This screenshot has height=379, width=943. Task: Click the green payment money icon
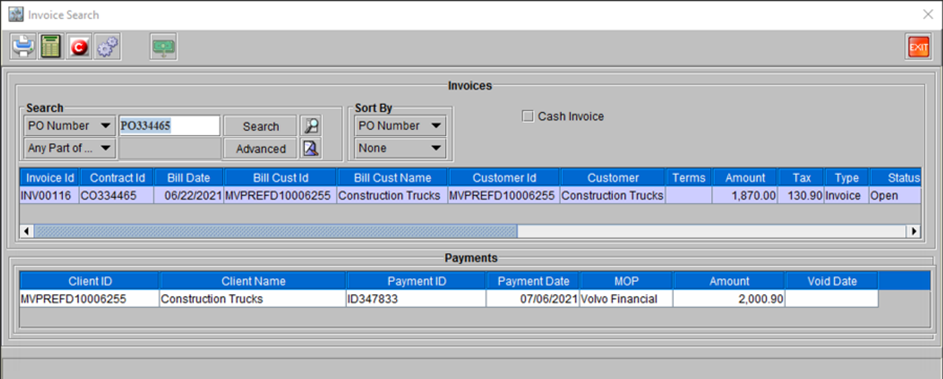pyautogui.click(x=163, y=47)
